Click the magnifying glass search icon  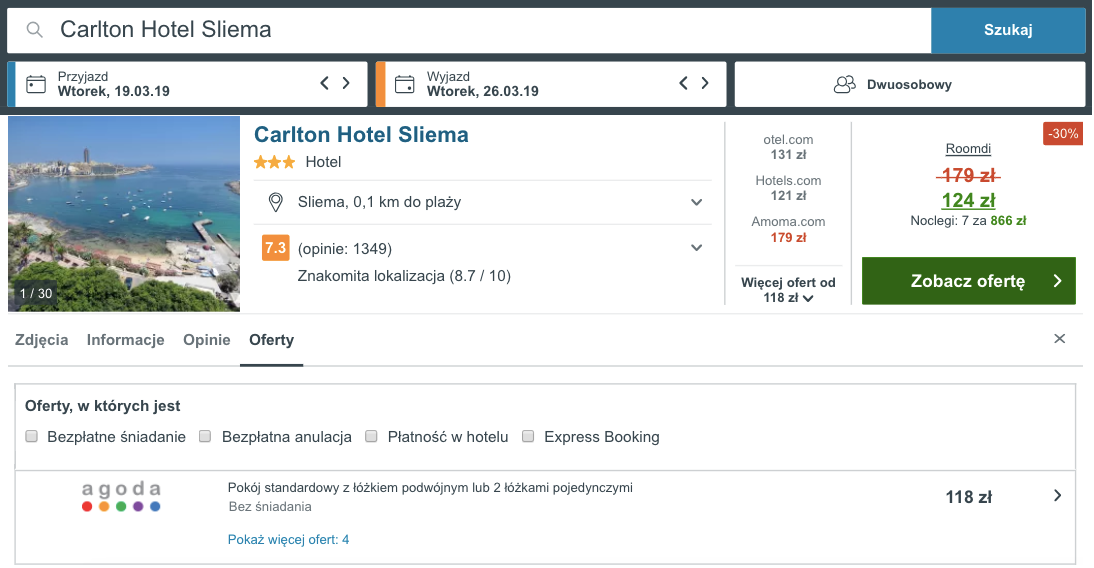pyautogui.click(x=34, y=30)
